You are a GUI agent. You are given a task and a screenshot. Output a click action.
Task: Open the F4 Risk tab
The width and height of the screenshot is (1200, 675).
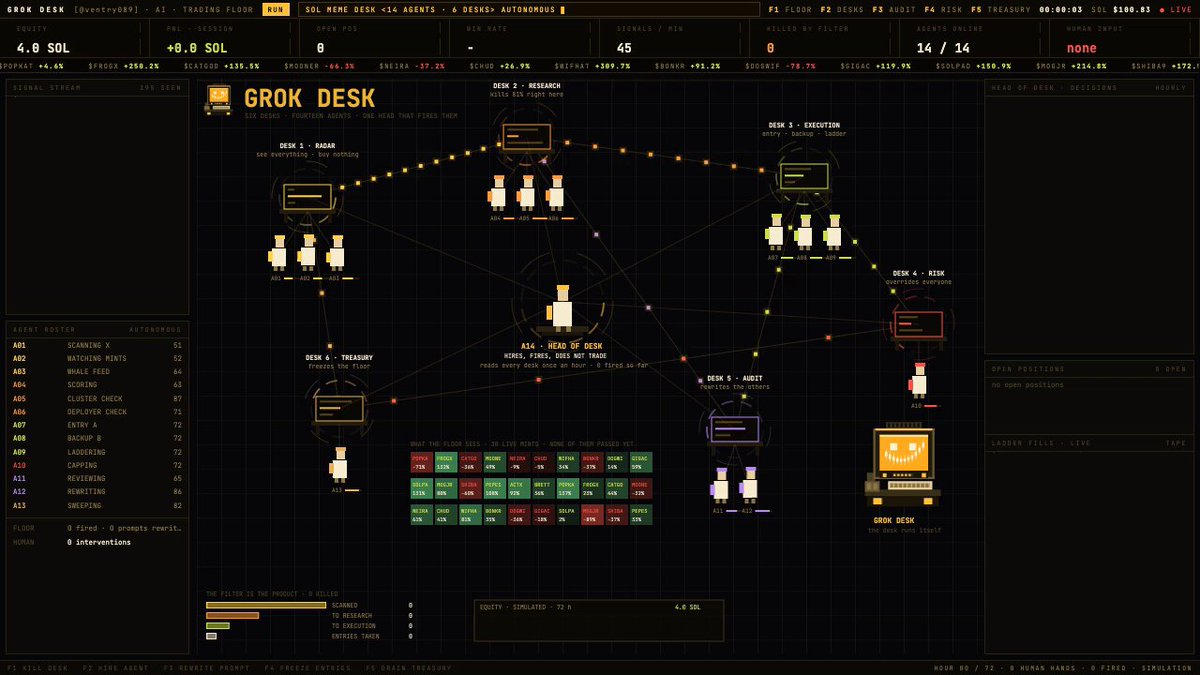coord(944,9)
